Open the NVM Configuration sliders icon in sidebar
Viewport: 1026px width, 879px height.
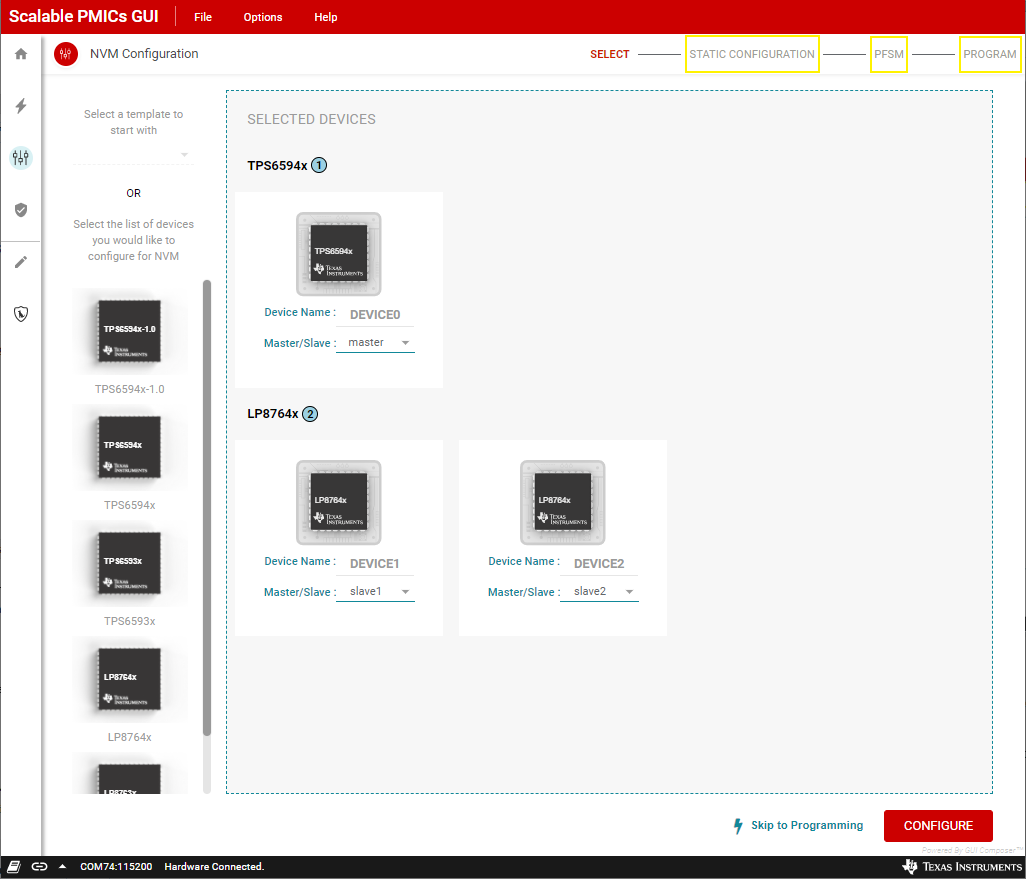pos(20,157)
